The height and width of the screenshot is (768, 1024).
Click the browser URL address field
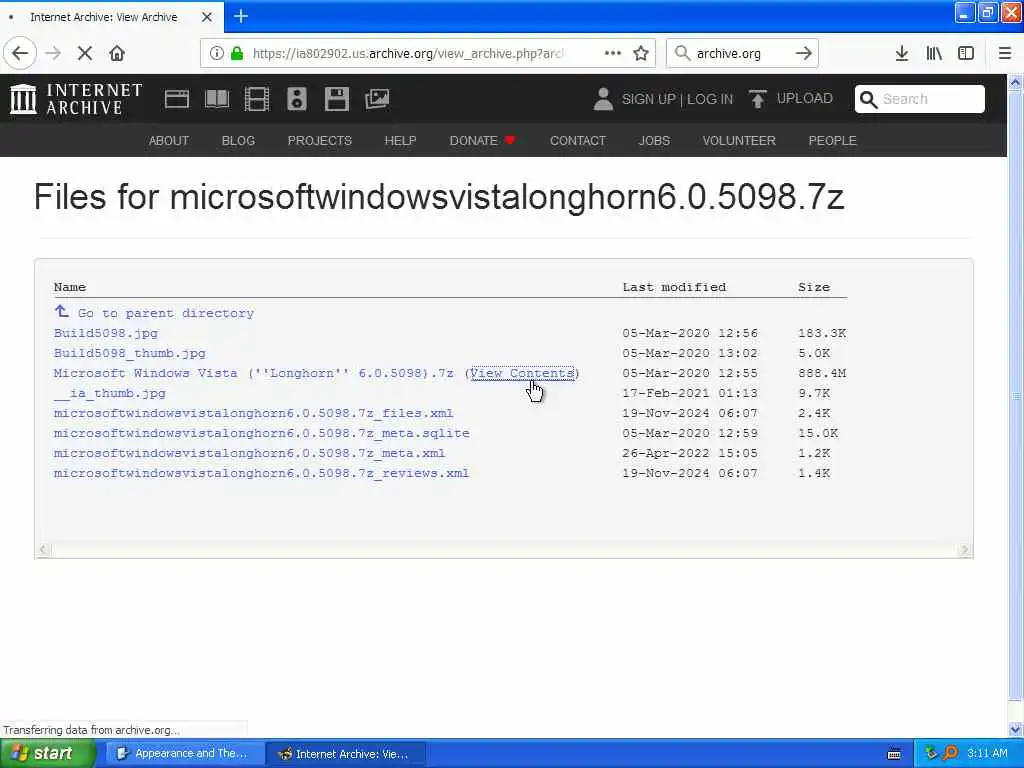coord(408,54)
